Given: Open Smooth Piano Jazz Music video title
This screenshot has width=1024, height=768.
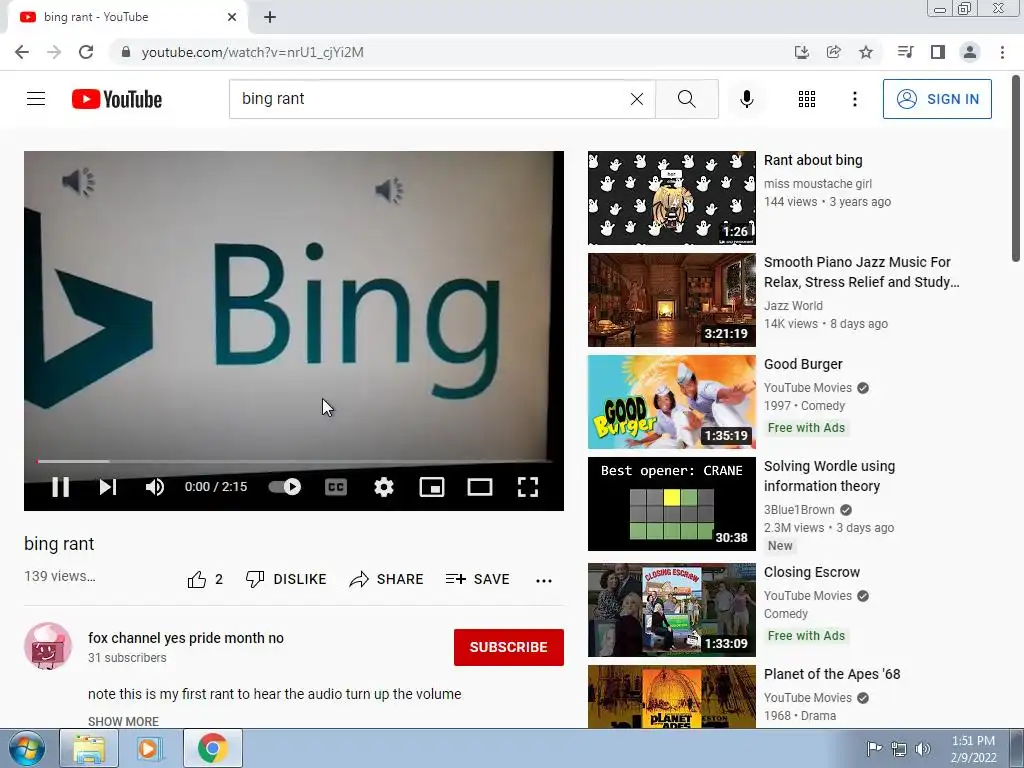Looking at the screenshot, I should click(x=861, y=272).
